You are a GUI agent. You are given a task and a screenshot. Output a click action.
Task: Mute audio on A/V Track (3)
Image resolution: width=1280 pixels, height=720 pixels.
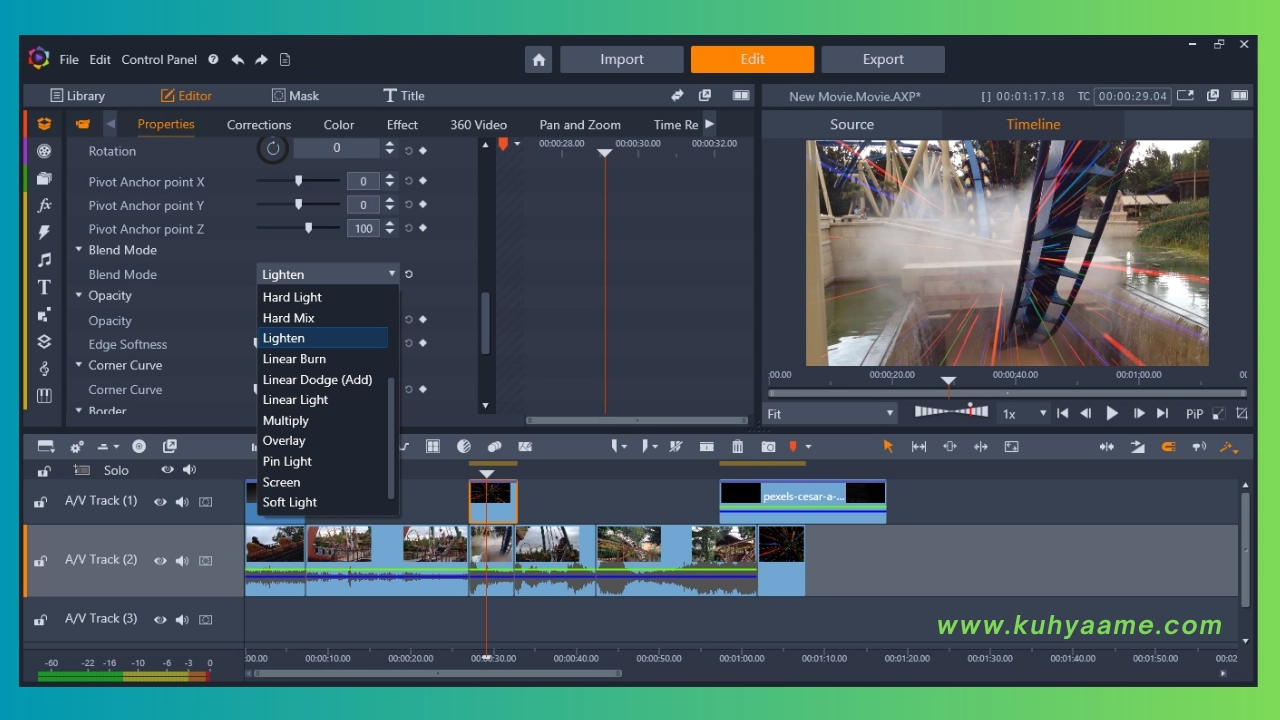pyautogui.click(x=182, y=620)
